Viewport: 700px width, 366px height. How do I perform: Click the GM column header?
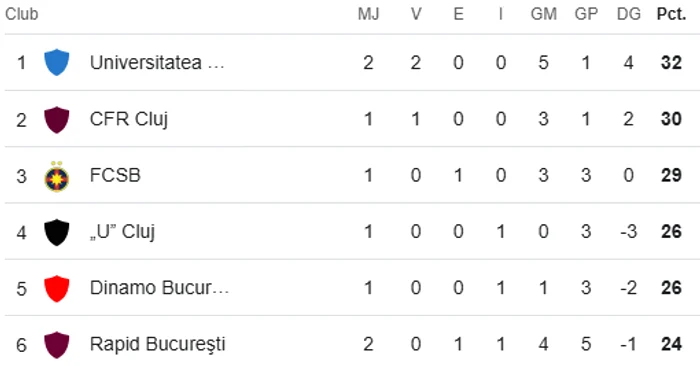click(543, 14)
